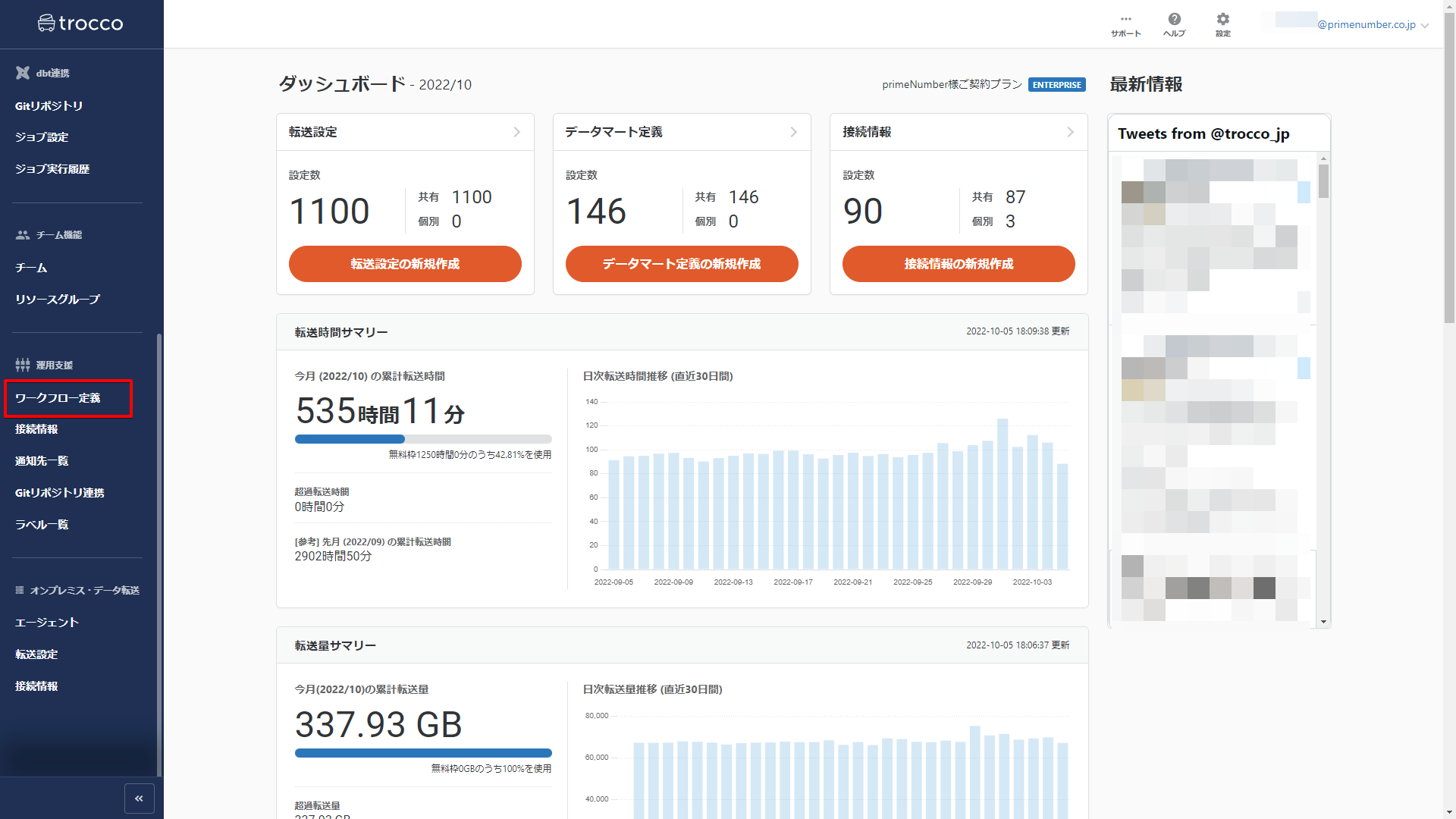Click 無料枠1250時間0分のうち42.81%を使用 text
This screenshot has width=1456, height=819.
[x=470, y=455]
